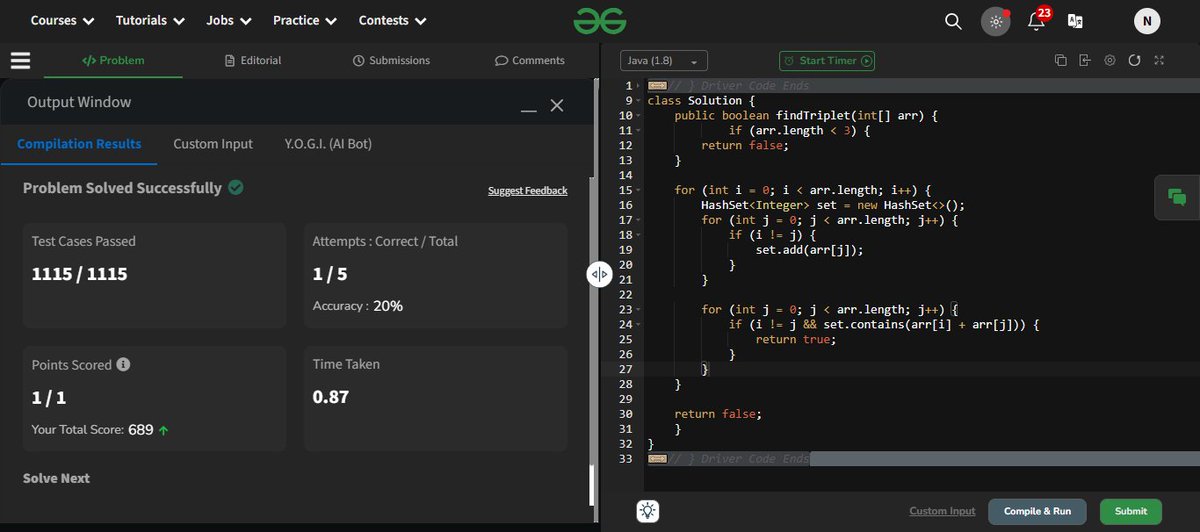
Task: Open the Java (1.8) language dropdown
Action: (x=664, y=61)
